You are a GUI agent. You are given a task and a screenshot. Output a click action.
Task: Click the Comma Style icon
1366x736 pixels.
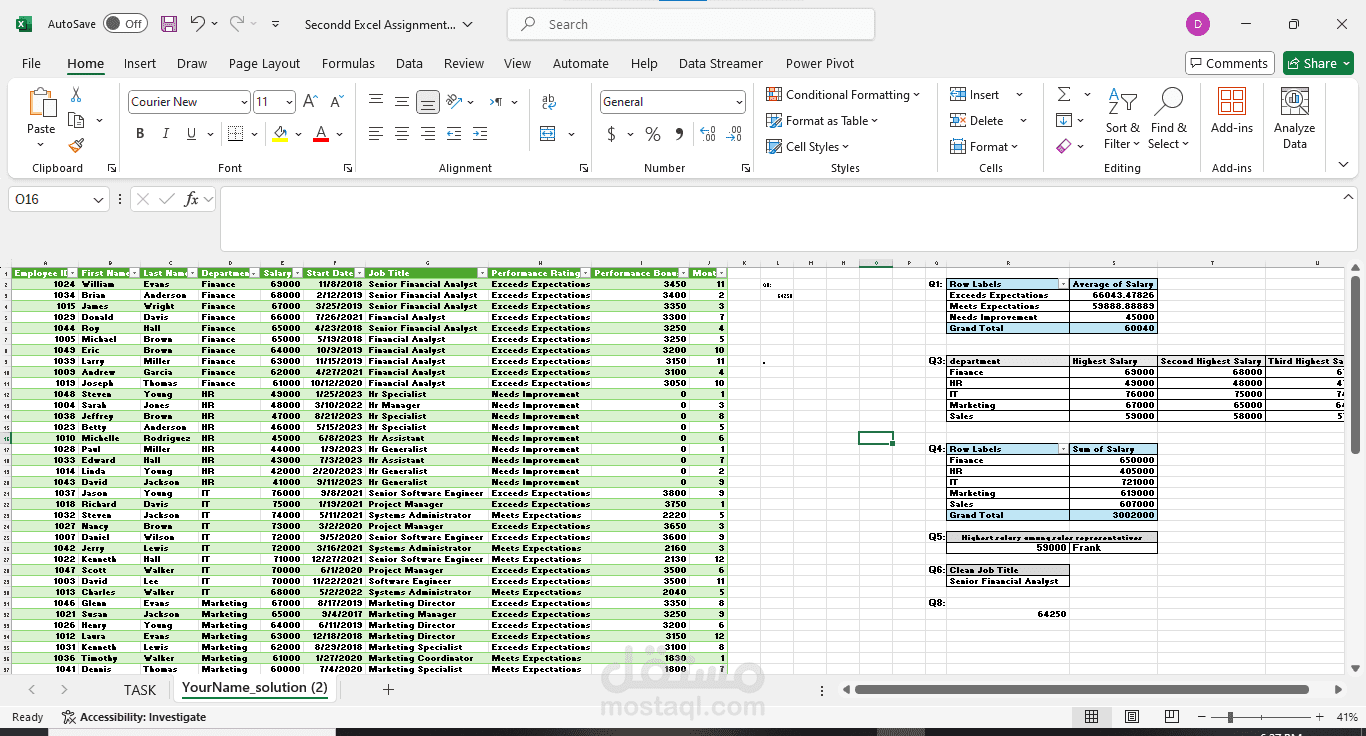coord(679,134)
